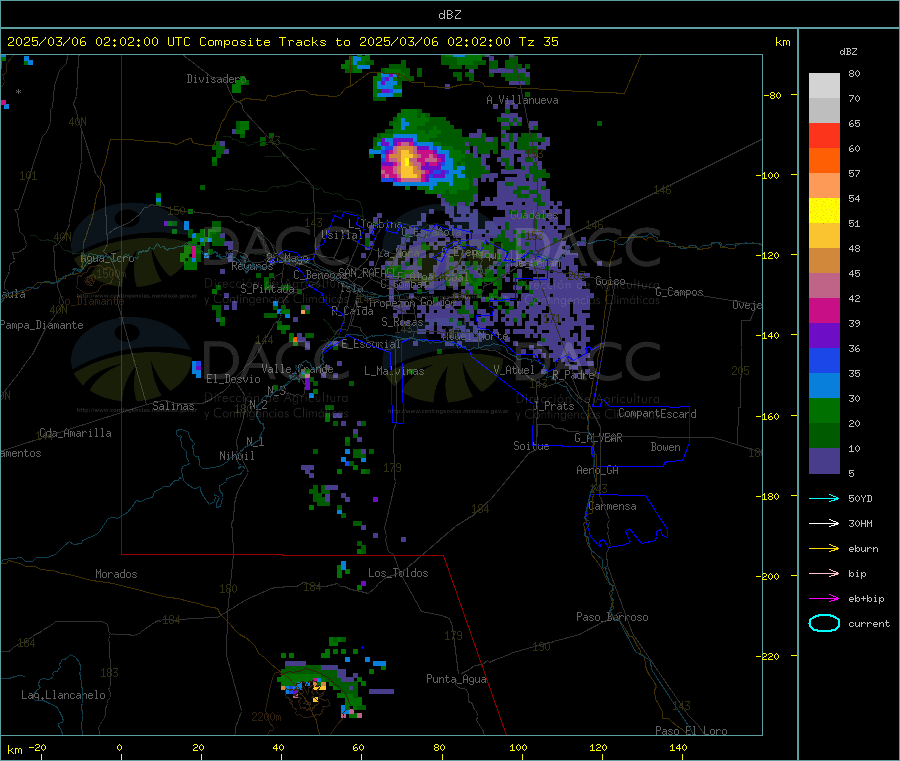This screenshot has height=761, width=900.
Task: Click the 'Tz 35' threshold text
Action: pyautogui.click(x=538, y=42)
